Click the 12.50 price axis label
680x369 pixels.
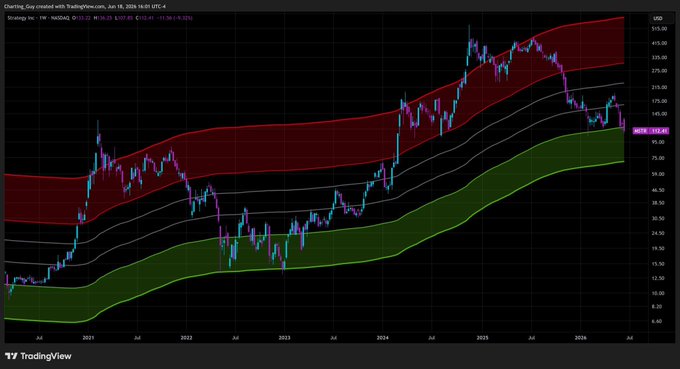pos(657,278)
